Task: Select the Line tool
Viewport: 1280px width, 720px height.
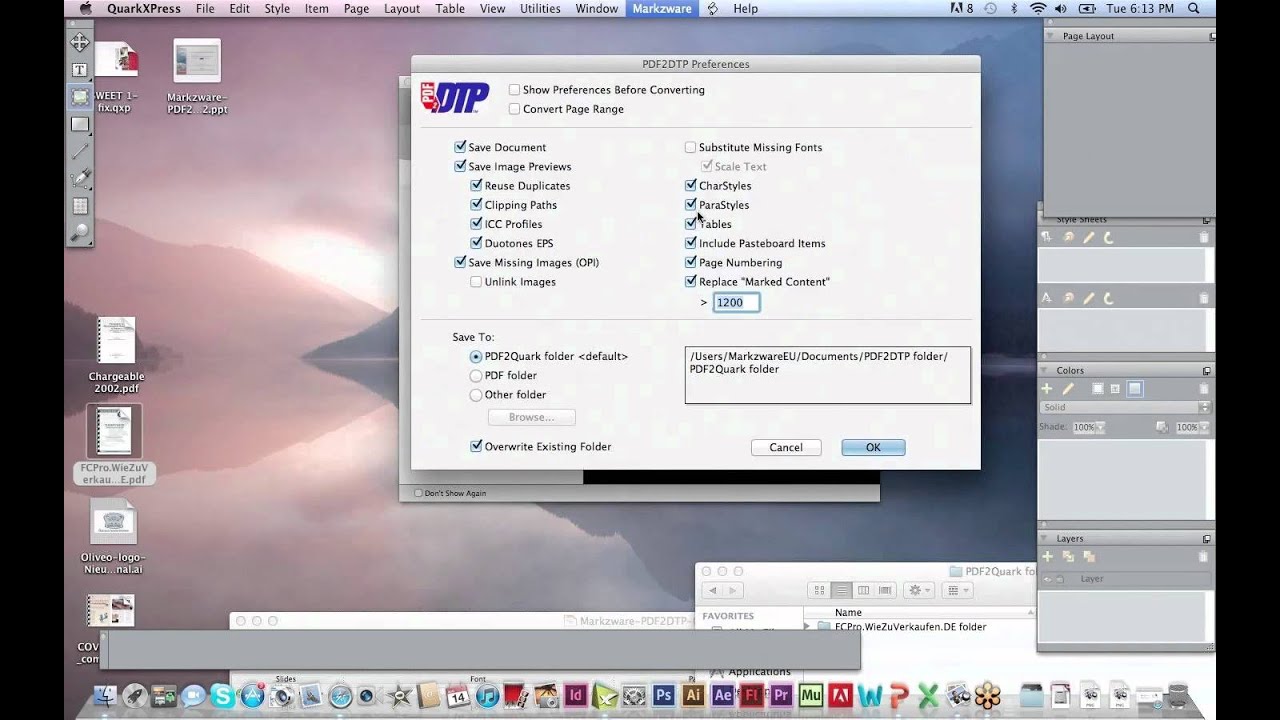Action: (x=79, y=151)
